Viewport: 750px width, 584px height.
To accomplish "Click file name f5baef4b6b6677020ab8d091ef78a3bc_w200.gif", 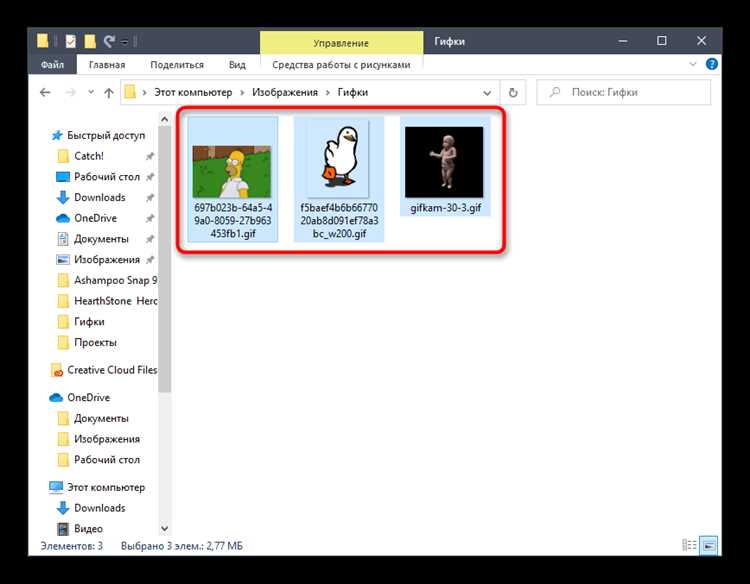I will 339,220.
